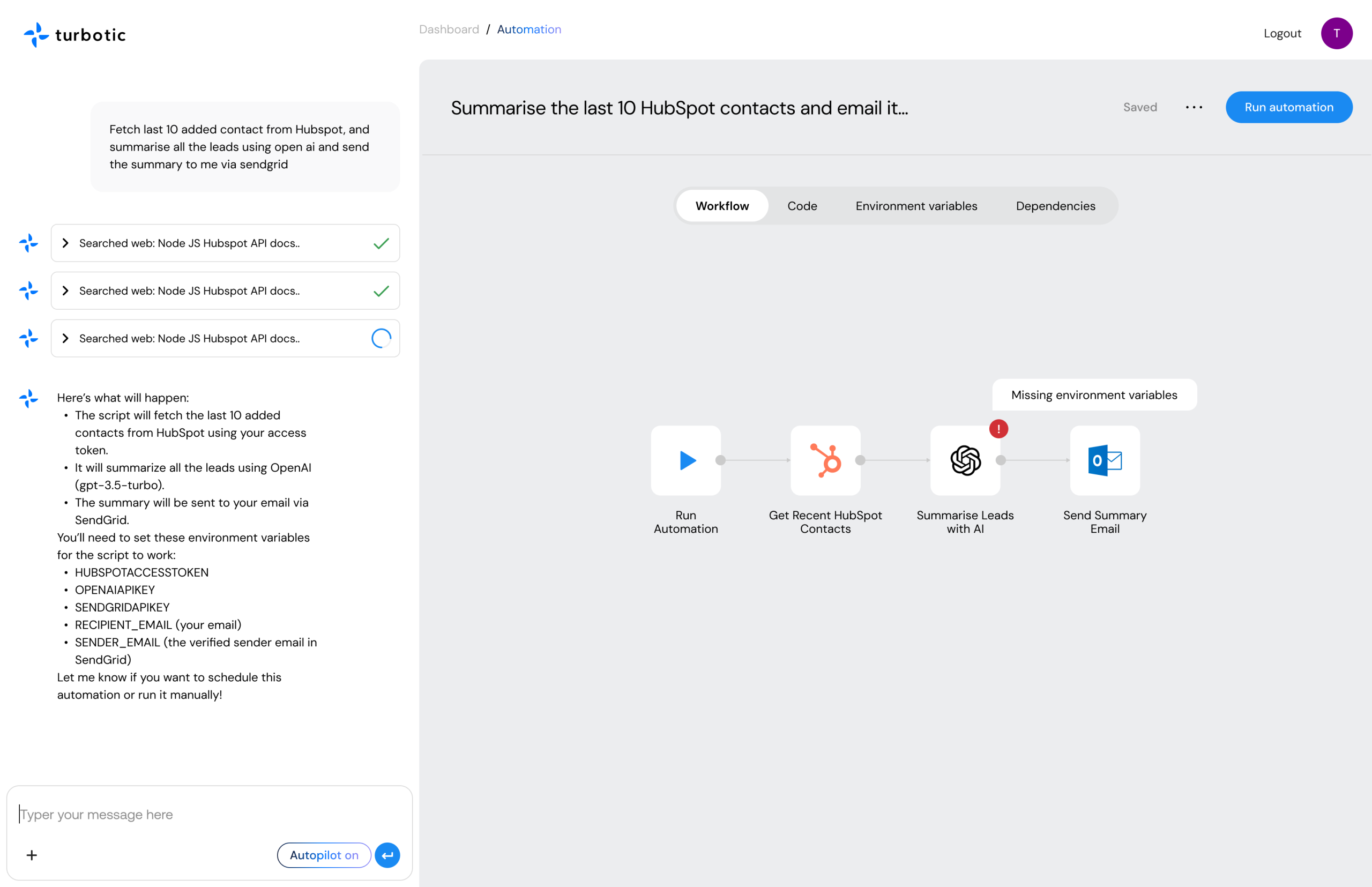Click the Run automation button
Image resolution: width=1372 pixels, height=887 pixels.
click(x=1288, y=107)
